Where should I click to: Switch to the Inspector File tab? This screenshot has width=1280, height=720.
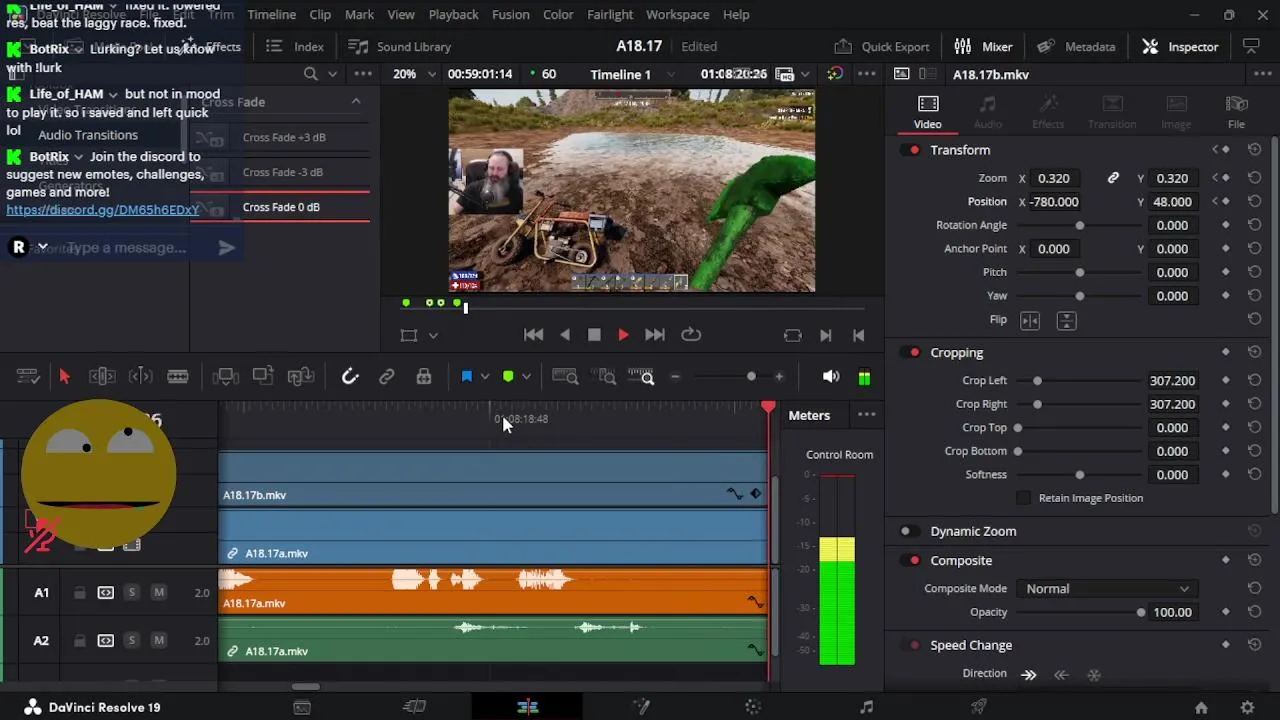[1236, 111]
